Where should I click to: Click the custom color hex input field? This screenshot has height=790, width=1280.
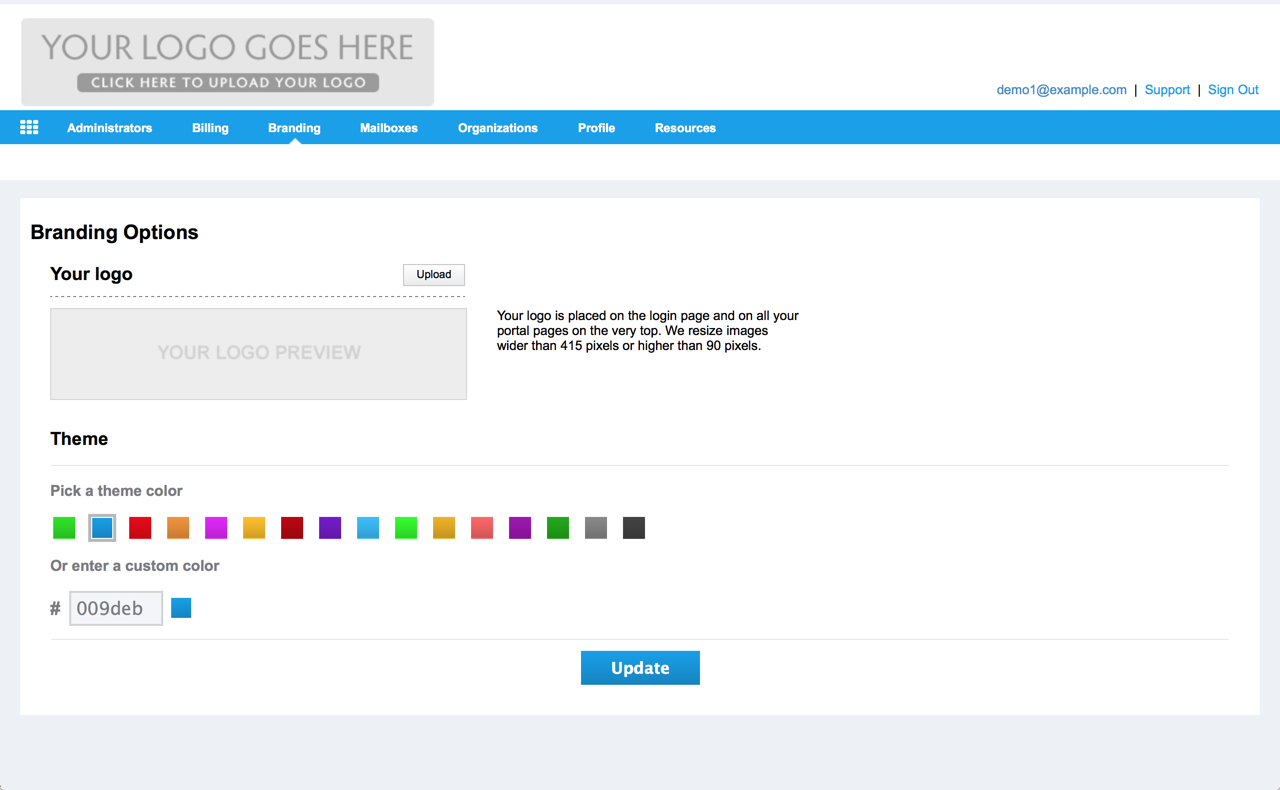(116, 608)
